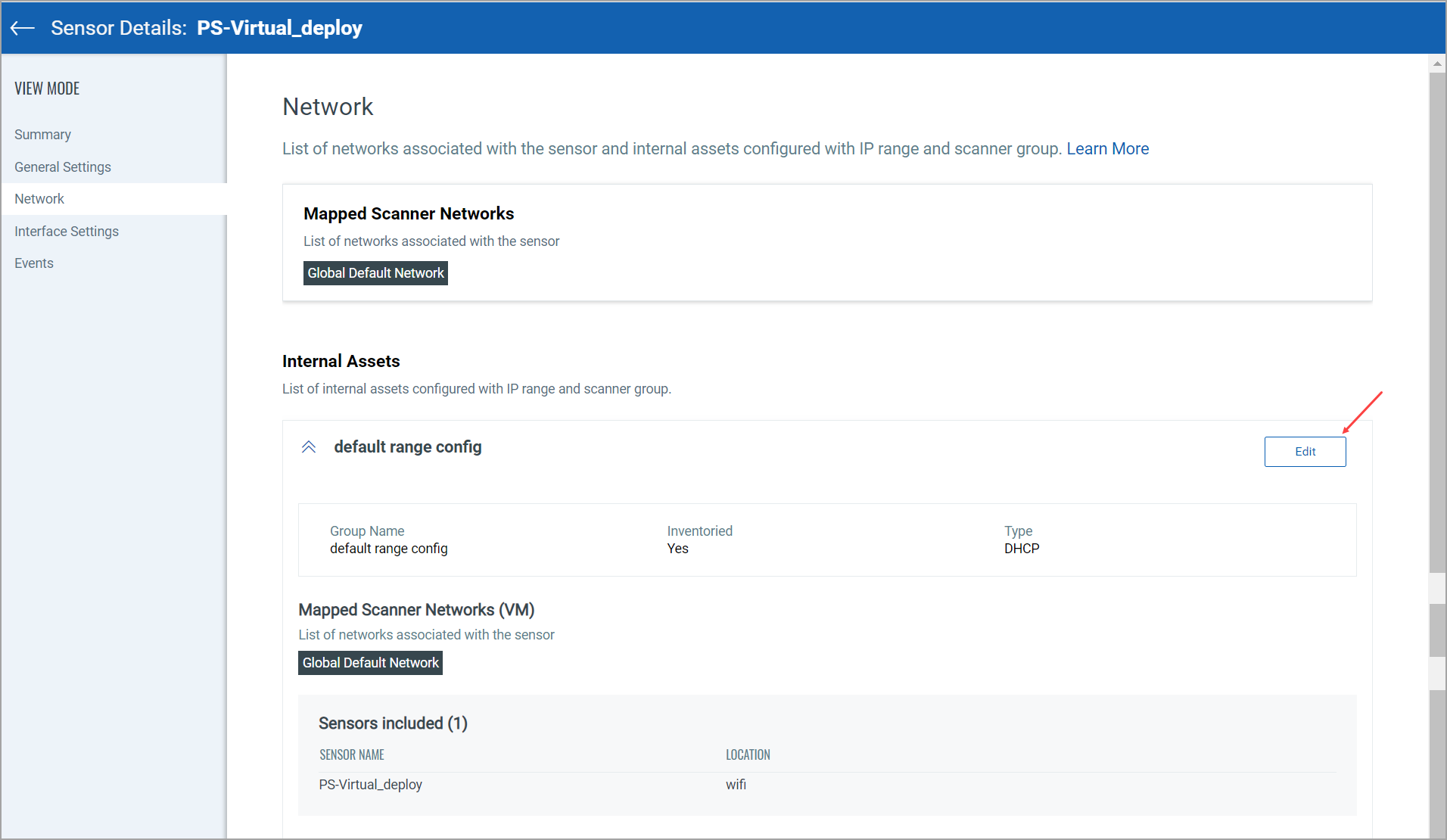Click the LOCATION column header
The image size is (1447, 840).
[x=748, y=755]
